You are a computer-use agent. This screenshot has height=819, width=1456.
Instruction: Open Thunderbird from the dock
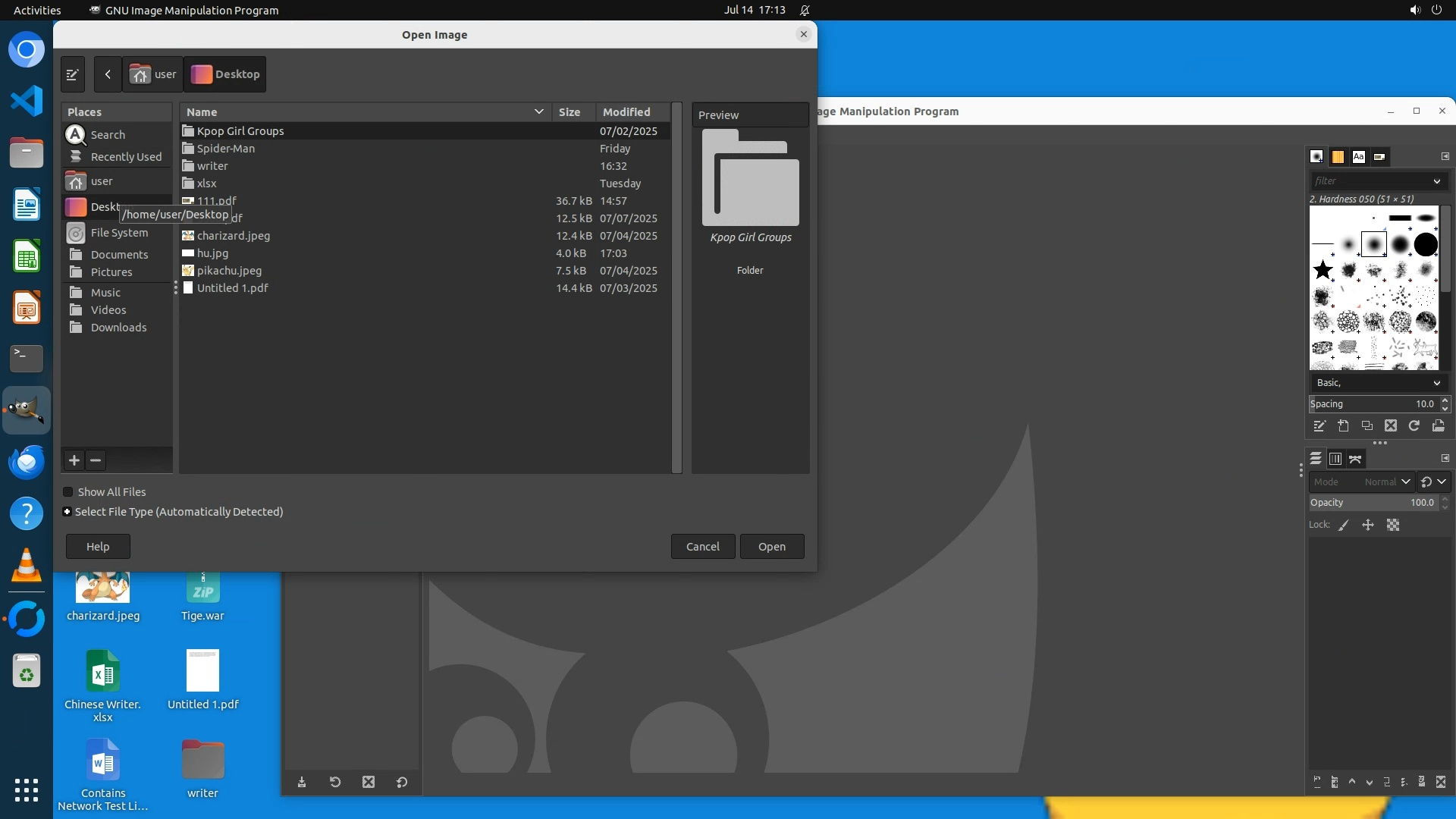point(27,462)
